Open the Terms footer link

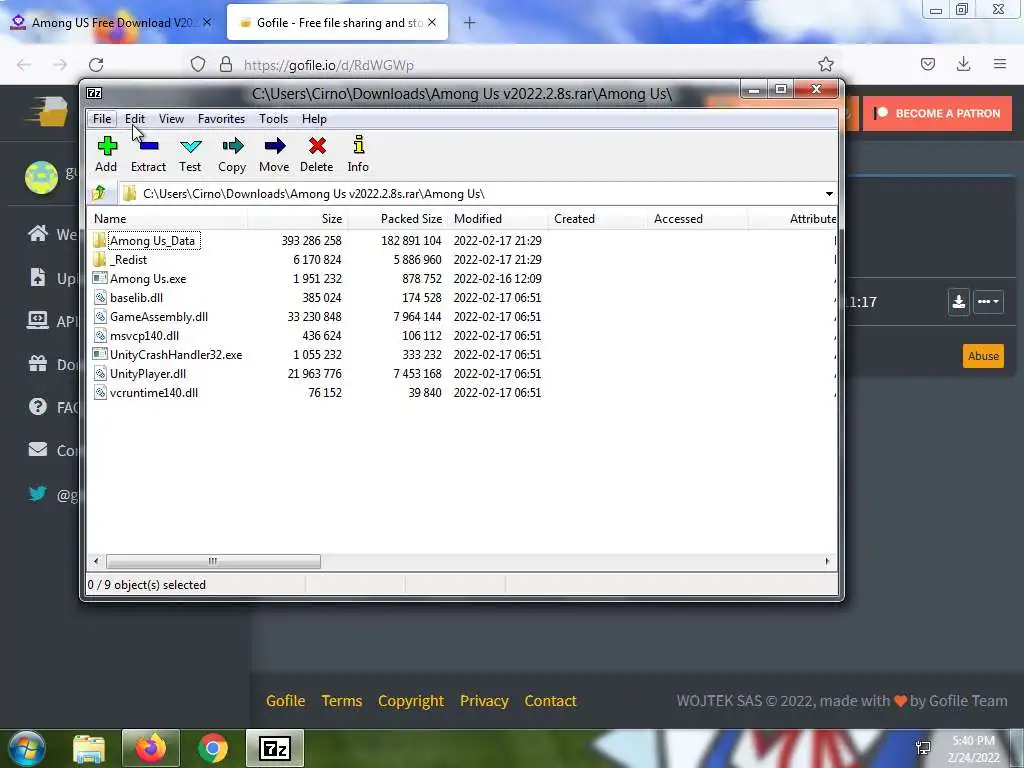tap(342, 701)
